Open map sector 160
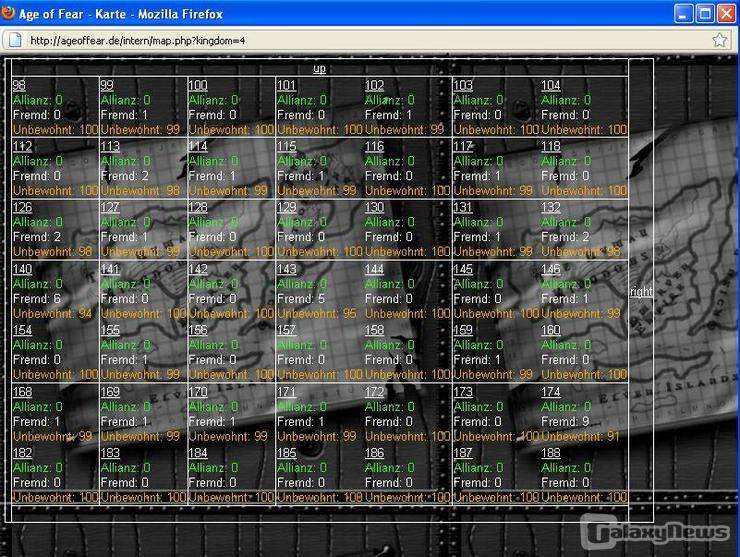 (x=551, y=330)
